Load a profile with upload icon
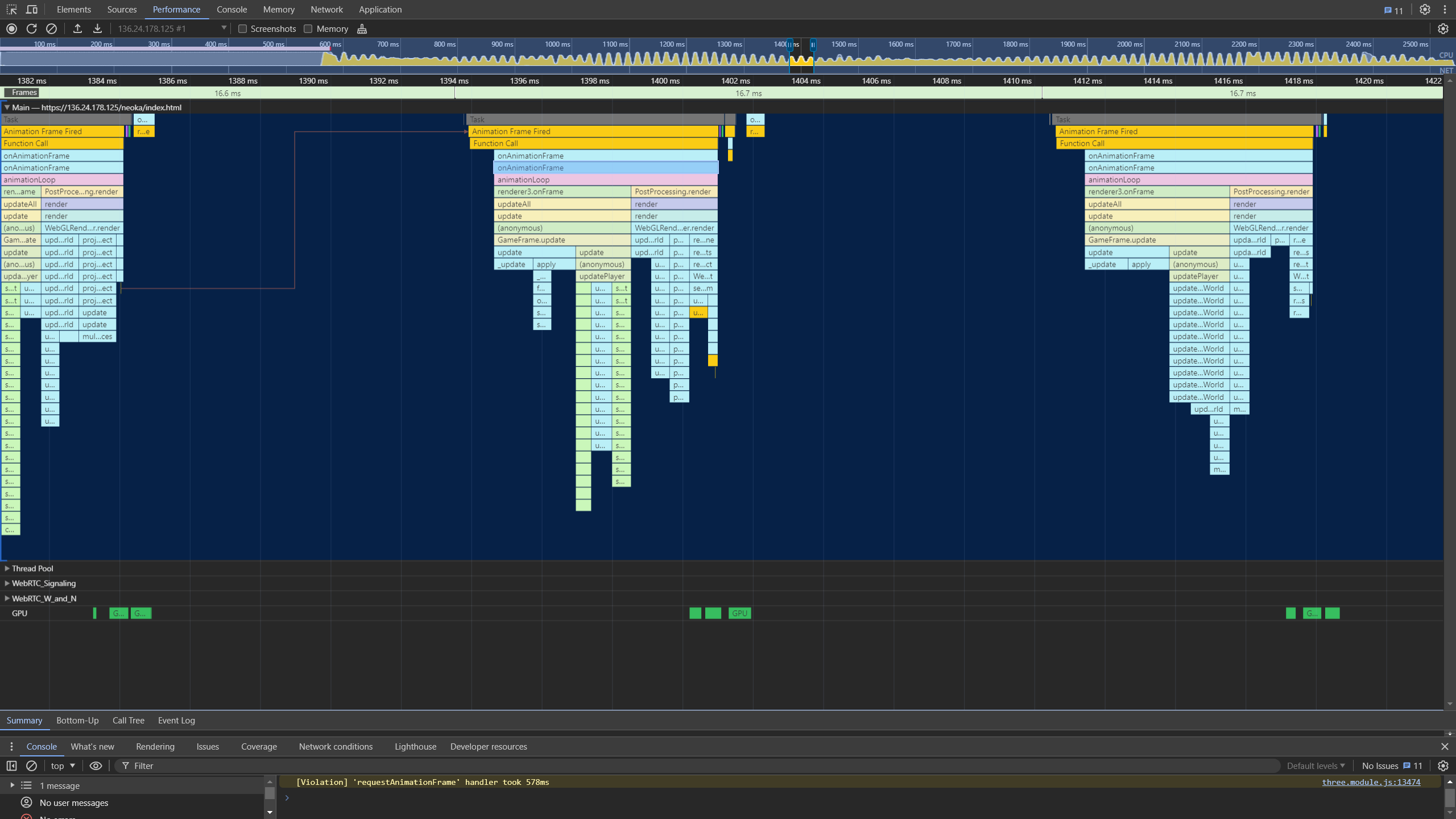The width and height of the screenshot is (1456, 819). click(x=77, y=28)
